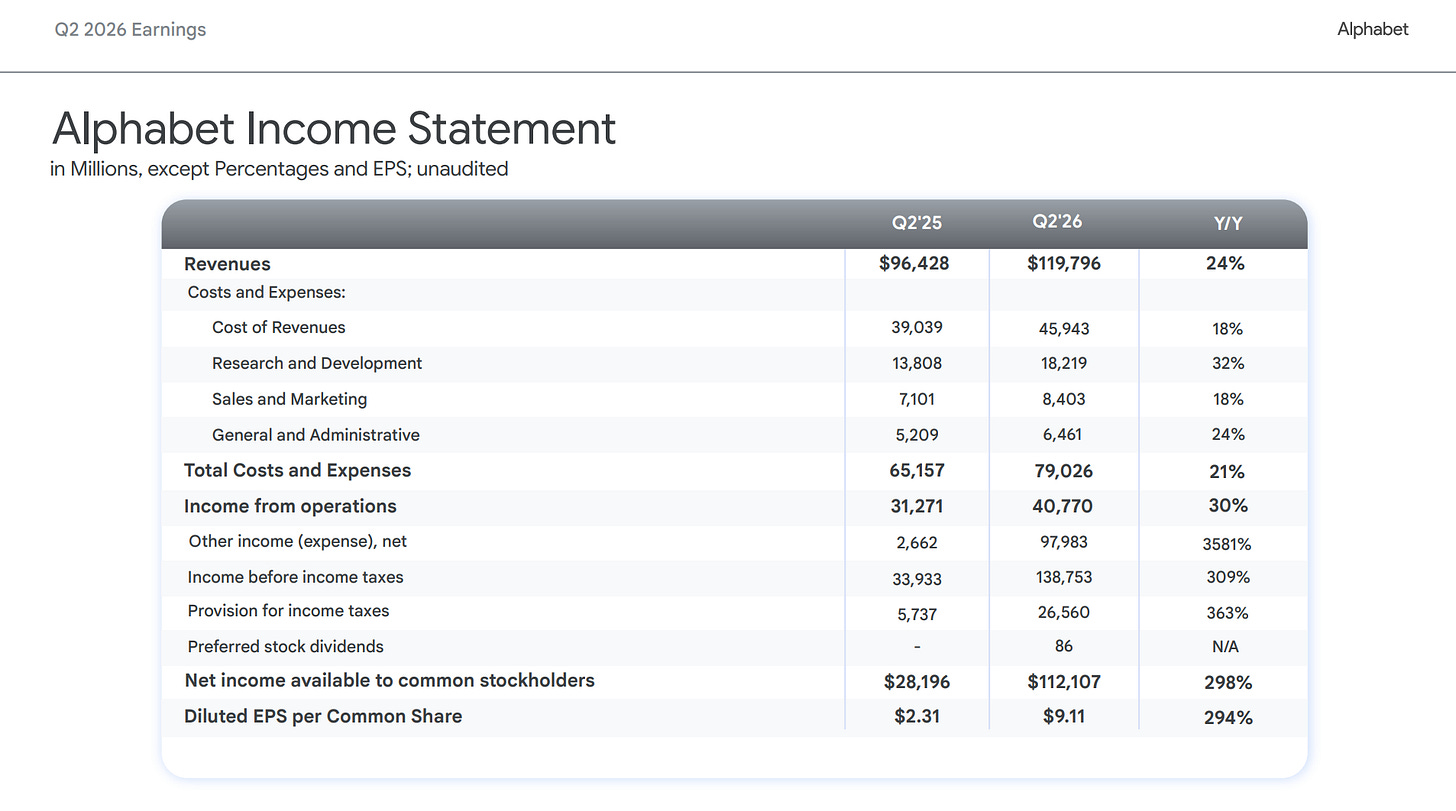Select the "Cost of Revenues" row label
The width and height of the screenshot is (1456, 811).
(x=279, y=327)
